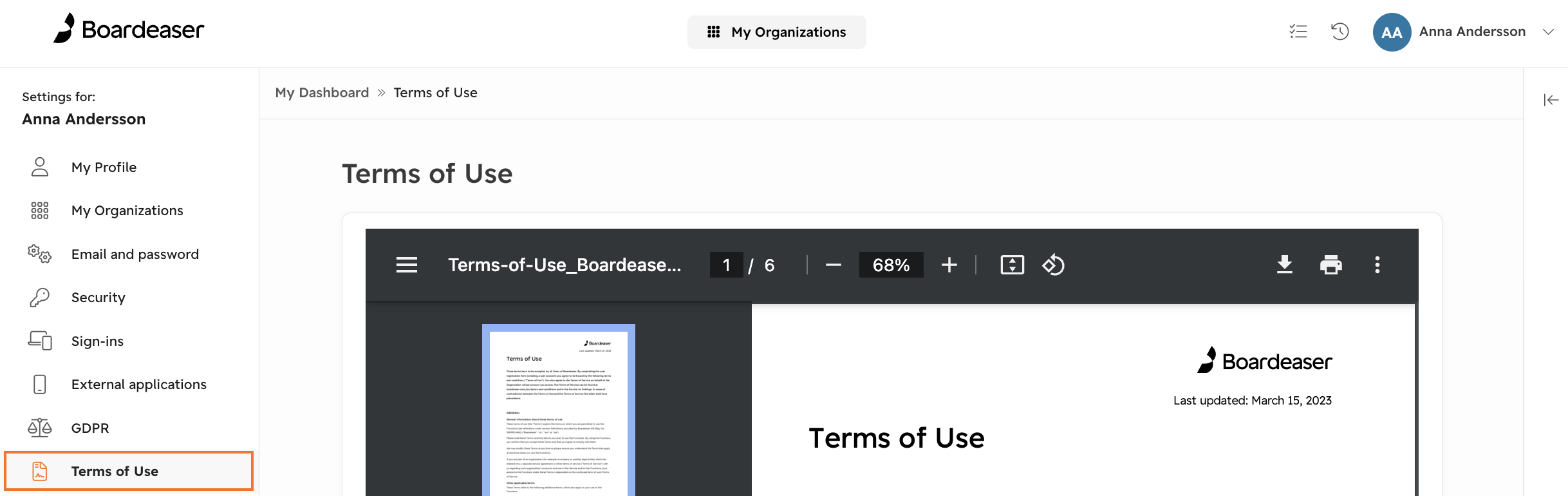Viewport: 1568px width, 496px height.
Task: Select Terms of Use in sidebar
Action: coord(129,472)
